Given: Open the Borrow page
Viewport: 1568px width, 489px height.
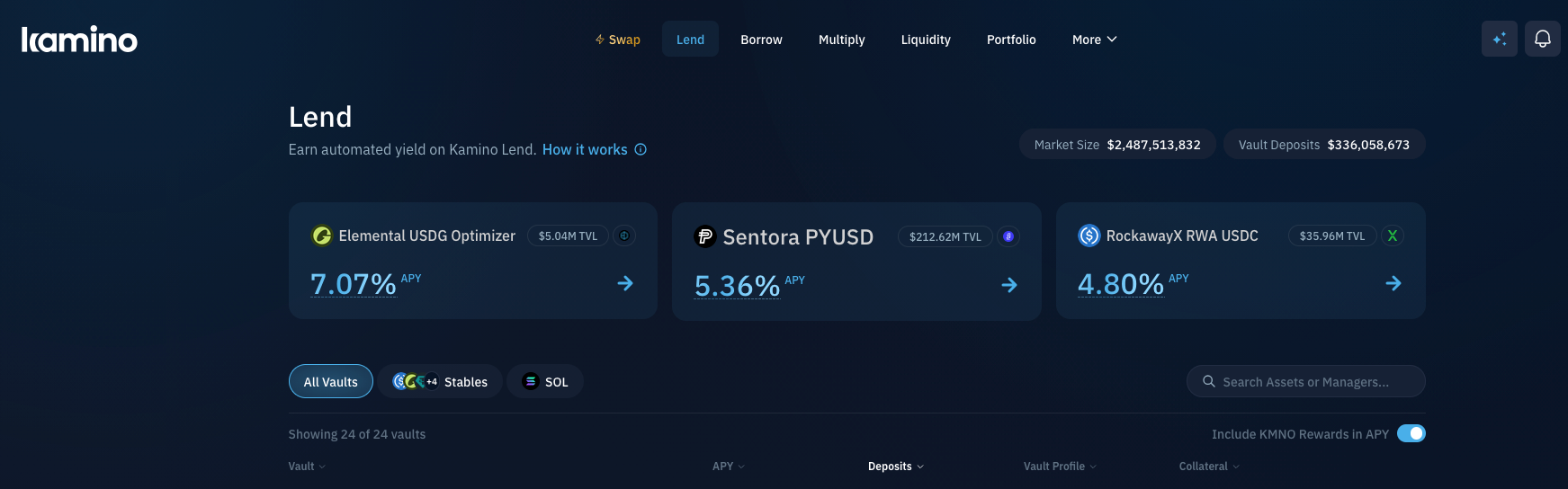Looking at the screenshot, I should [x=761, y=40].
